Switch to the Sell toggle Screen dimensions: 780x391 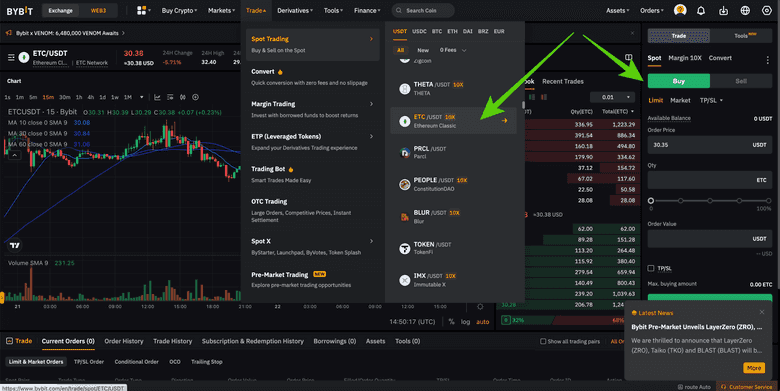pos(741,81)
